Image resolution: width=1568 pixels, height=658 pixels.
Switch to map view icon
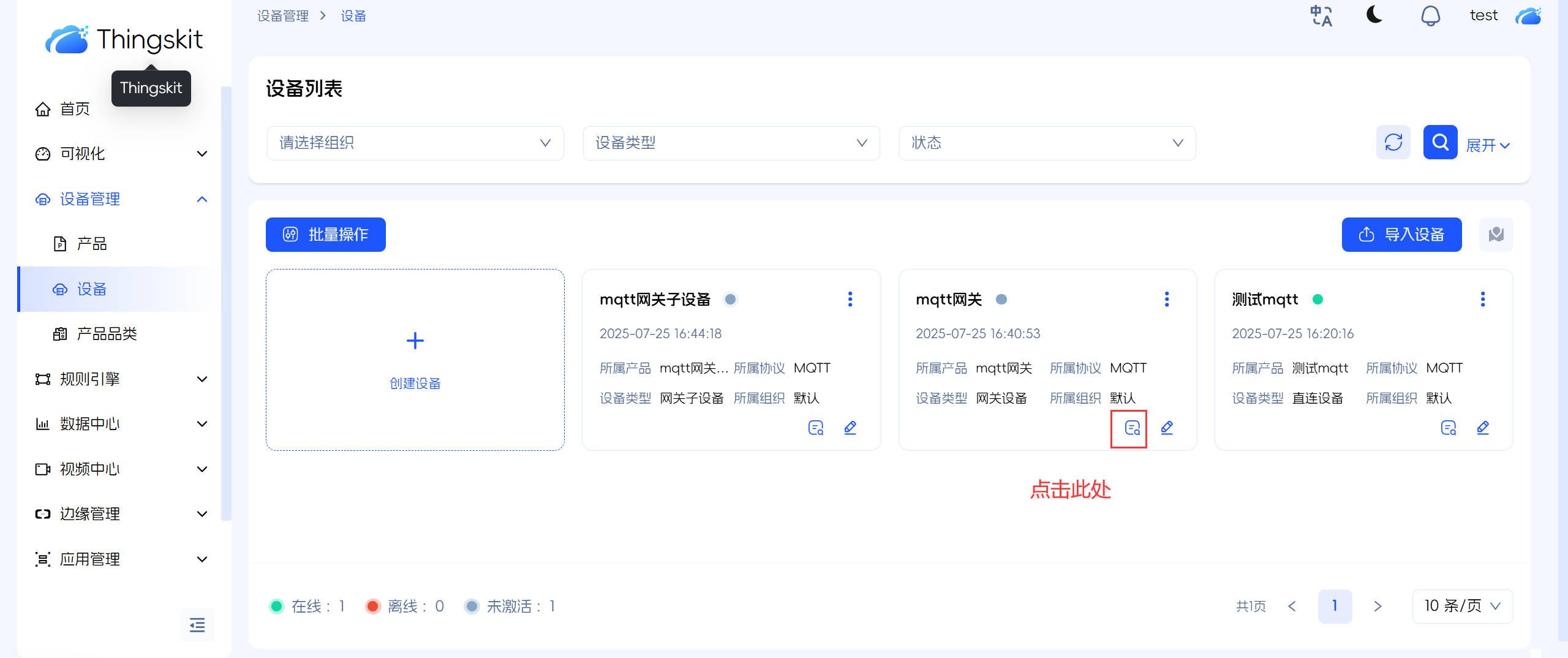1496,235
